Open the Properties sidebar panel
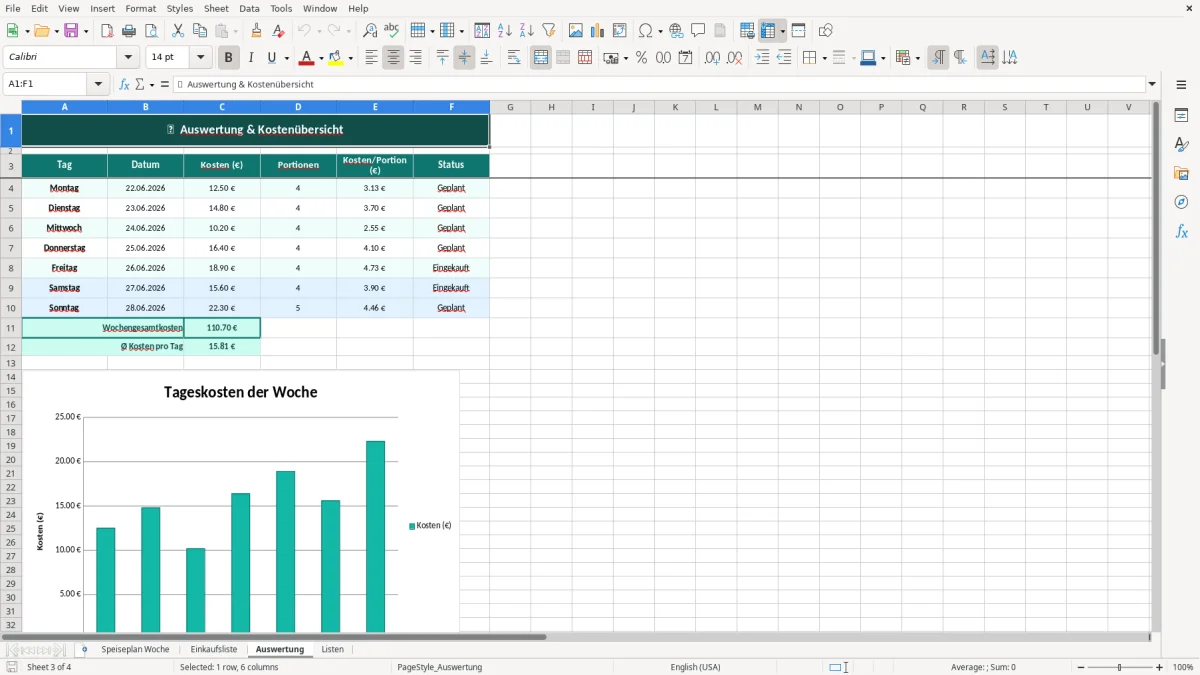This screenshot has width=1200, height=675. [1181, 115]
